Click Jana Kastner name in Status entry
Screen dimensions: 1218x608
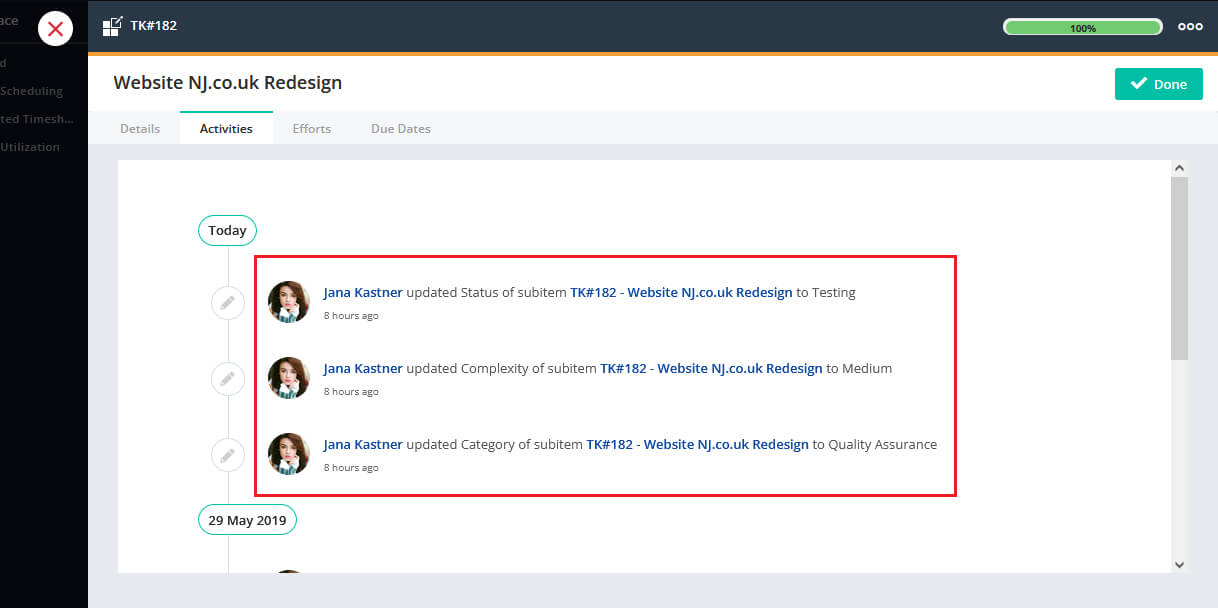(x=363, y=293)
